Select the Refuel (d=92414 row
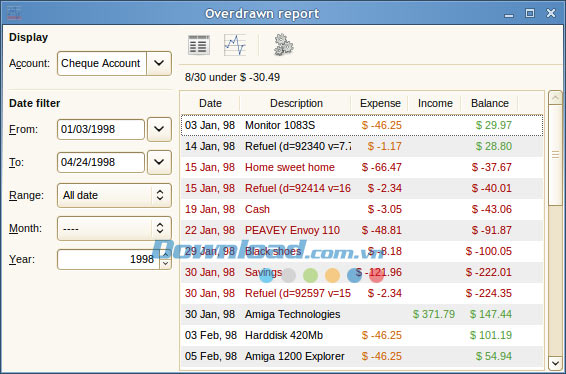566x374 pixels. pos(362,188)
